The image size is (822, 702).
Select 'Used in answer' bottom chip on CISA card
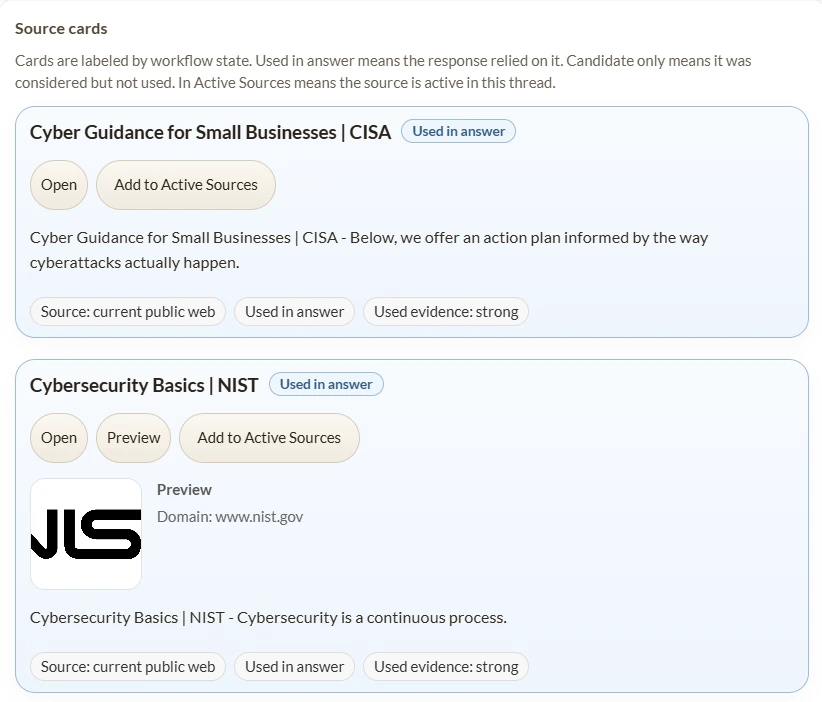pos(295,312)
